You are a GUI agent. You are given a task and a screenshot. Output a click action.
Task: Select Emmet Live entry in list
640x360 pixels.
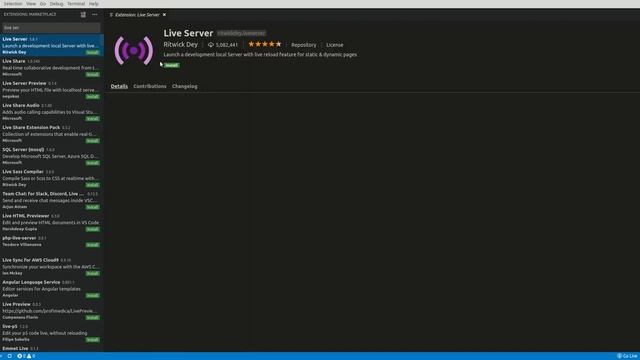click(x=51, y=348)
